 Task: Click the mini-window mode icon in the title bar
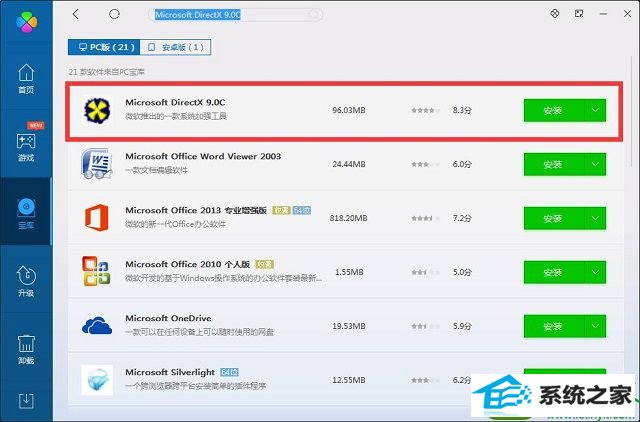coord(579,14)
